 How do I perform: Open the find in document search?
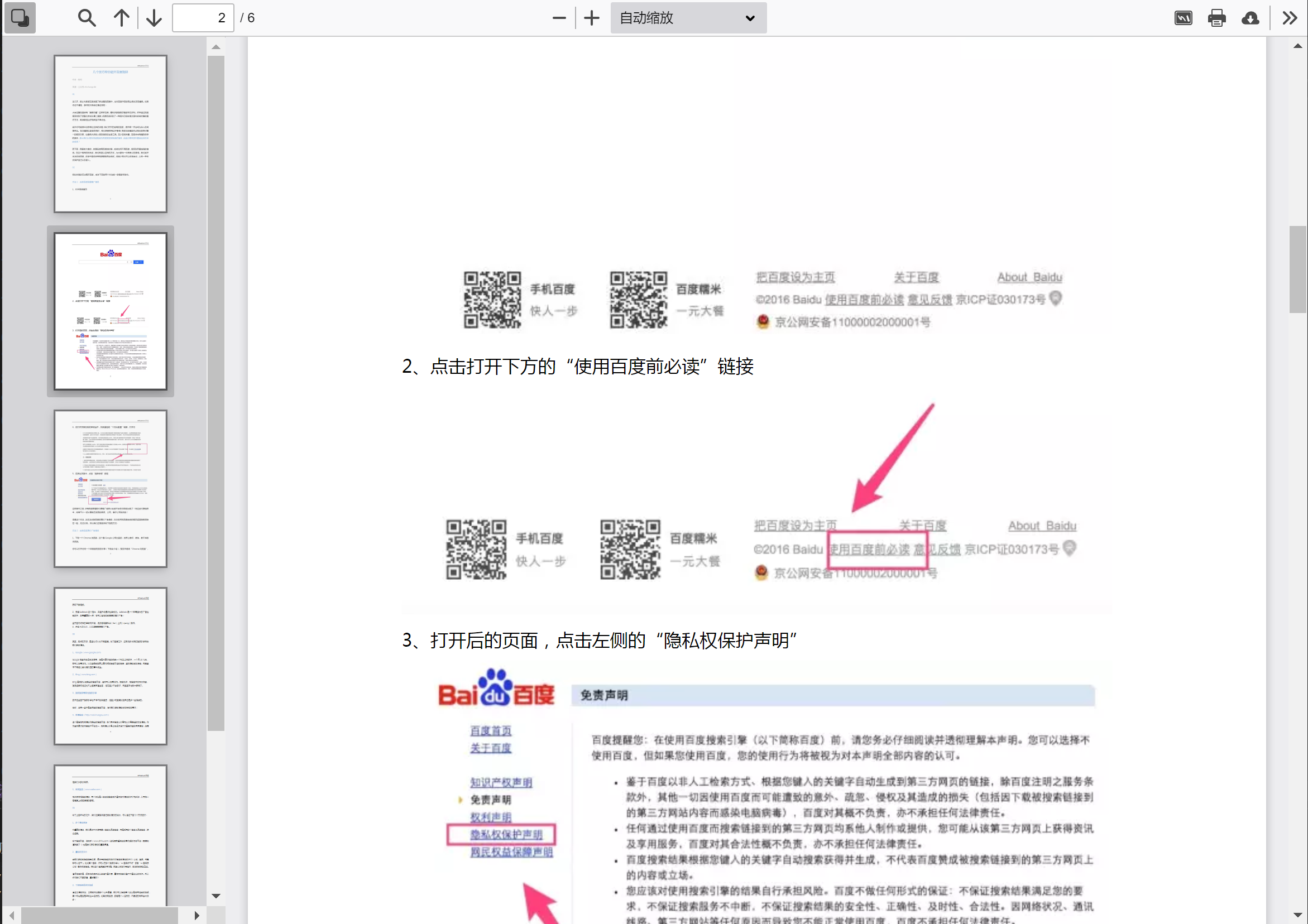point(87,18)
